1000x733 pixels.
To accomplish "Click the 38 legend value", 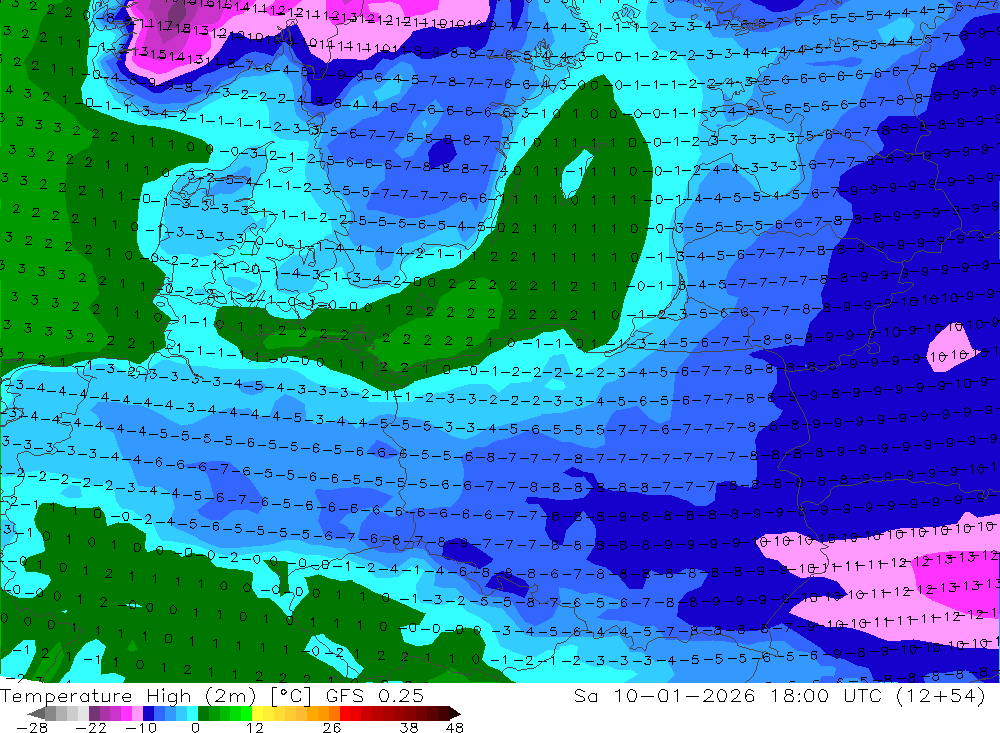I will coord(409,727).
